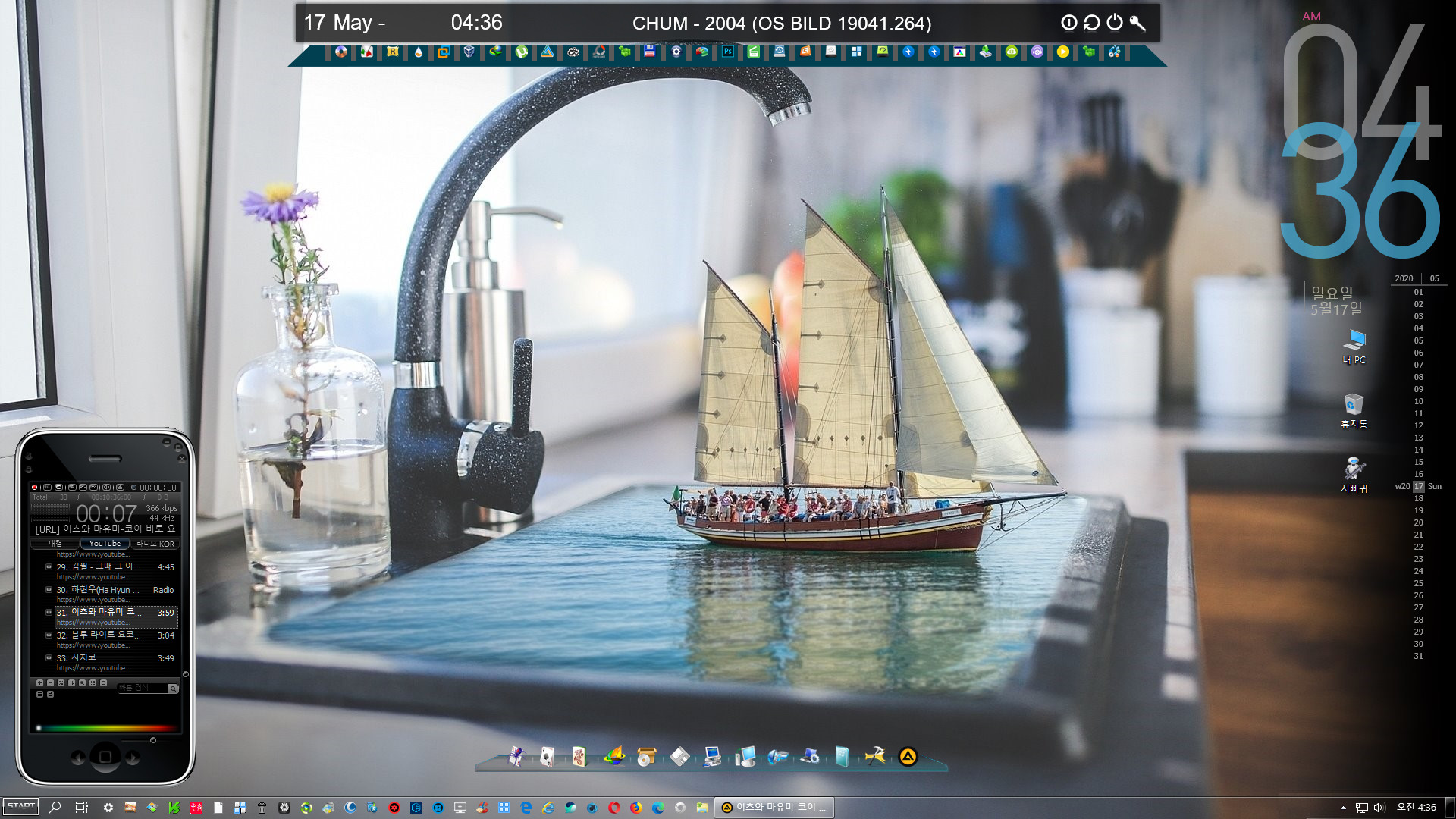Click the AIMP taskbar window 이즈와 마유미-코이
Image resolution: width=1456 pixels, height=819 pixels.
[774, 807]
